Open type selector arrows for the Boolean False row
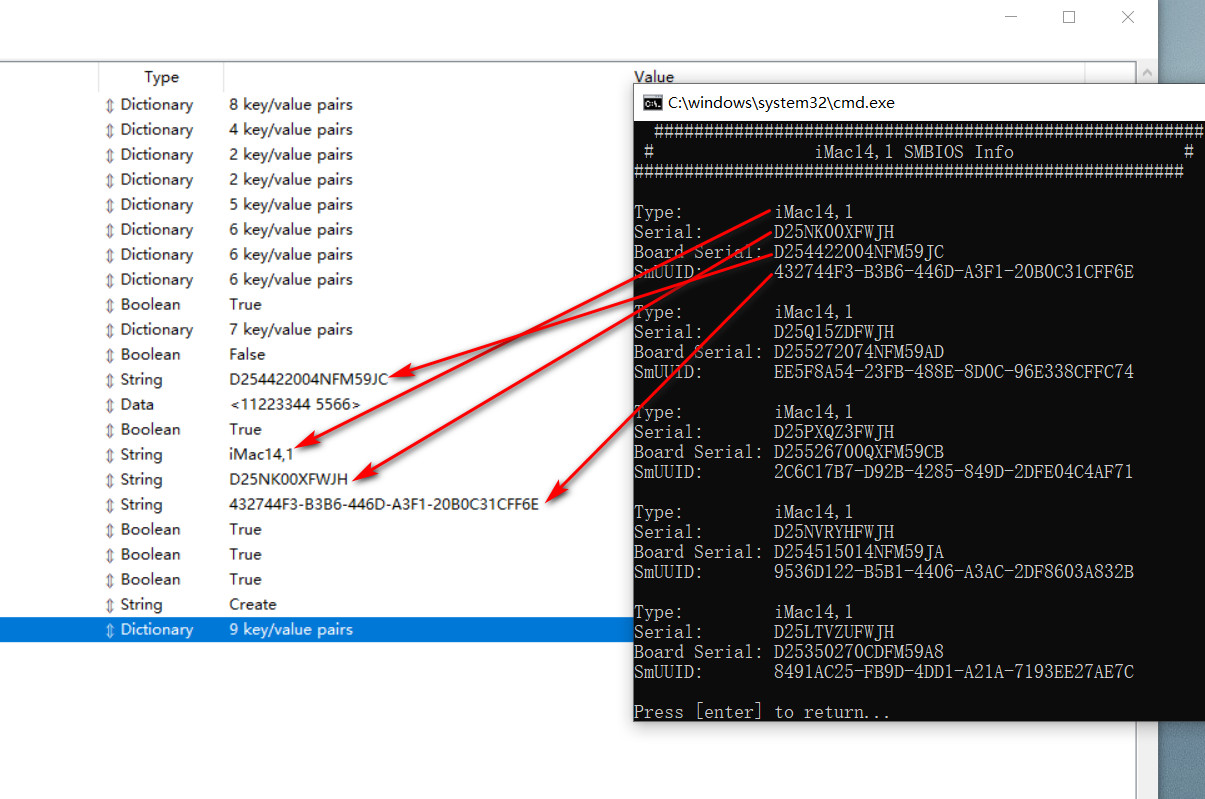The height and width of the screenshot is (799, 1205). [110, 355]
